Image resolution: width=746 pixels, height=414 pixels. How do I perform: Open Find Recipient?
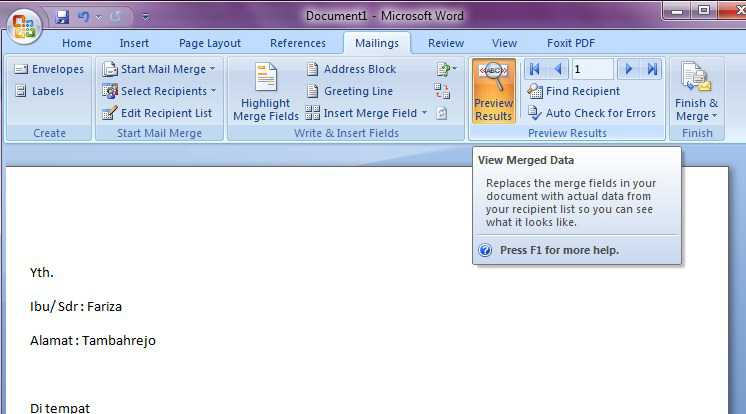[x=574, y=91]
